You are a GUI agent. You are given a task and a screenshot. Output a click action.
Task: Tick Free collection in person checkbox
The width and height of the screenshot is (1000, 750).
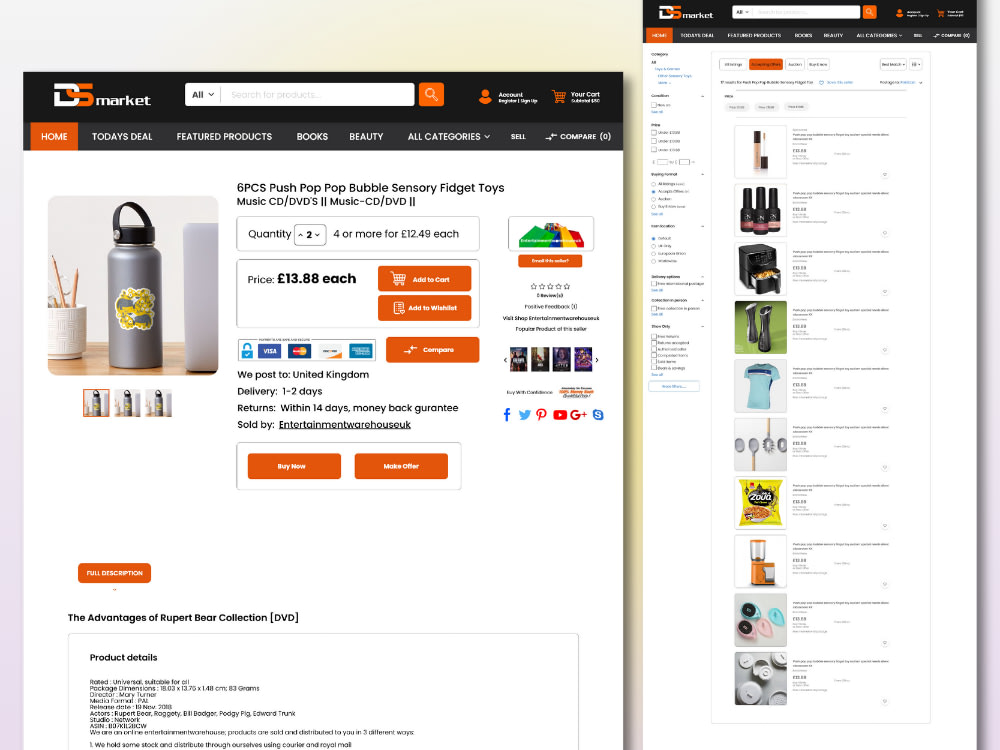(x=654, y=309)
